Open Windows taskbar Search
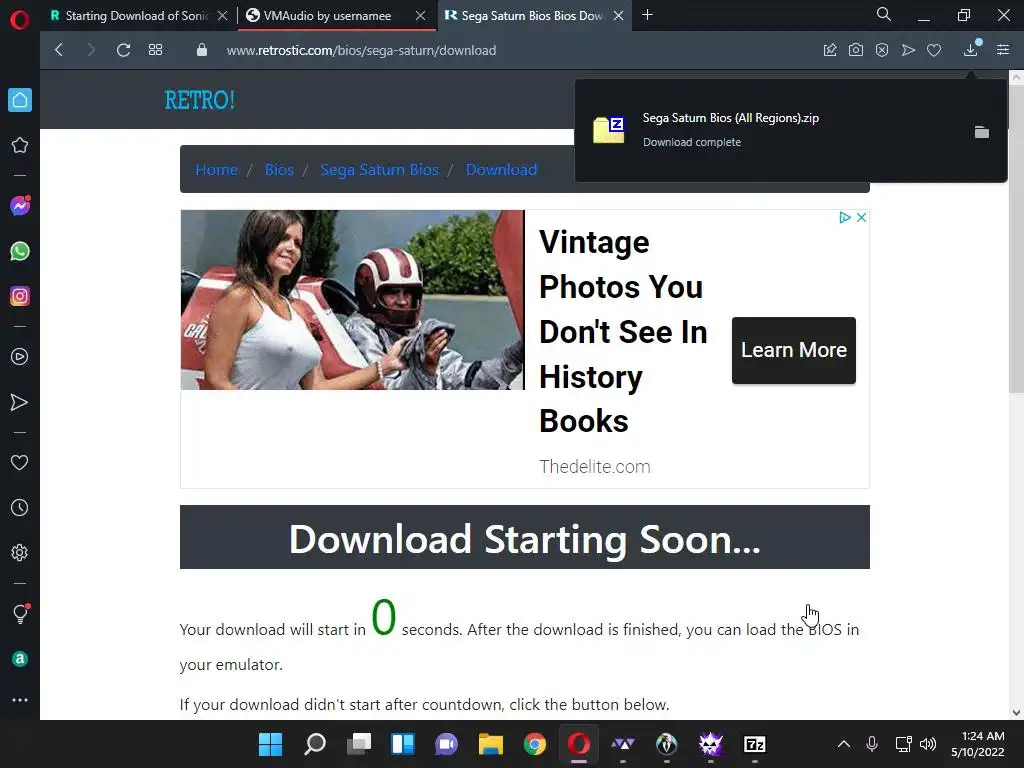 315,744
